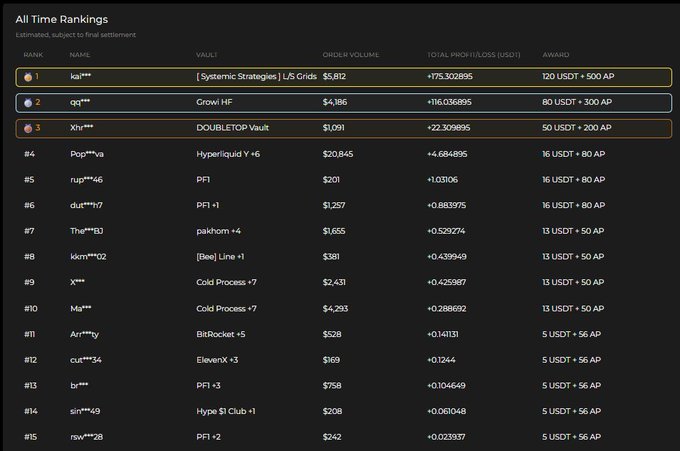Select the TOTAL PROFIT/LOSS (USDT) header
This screenshot has width=680, height=451.
[474, 55]
